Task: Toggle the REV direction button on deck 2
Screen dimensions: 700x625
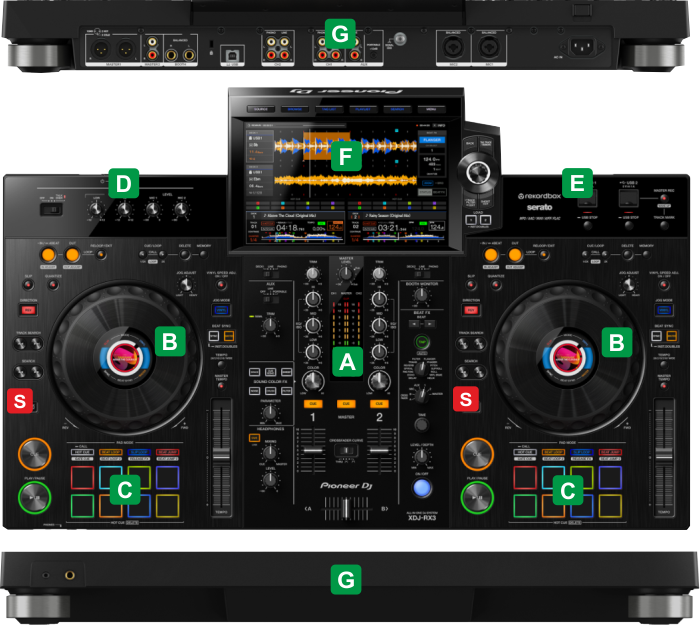Action: 471,310
